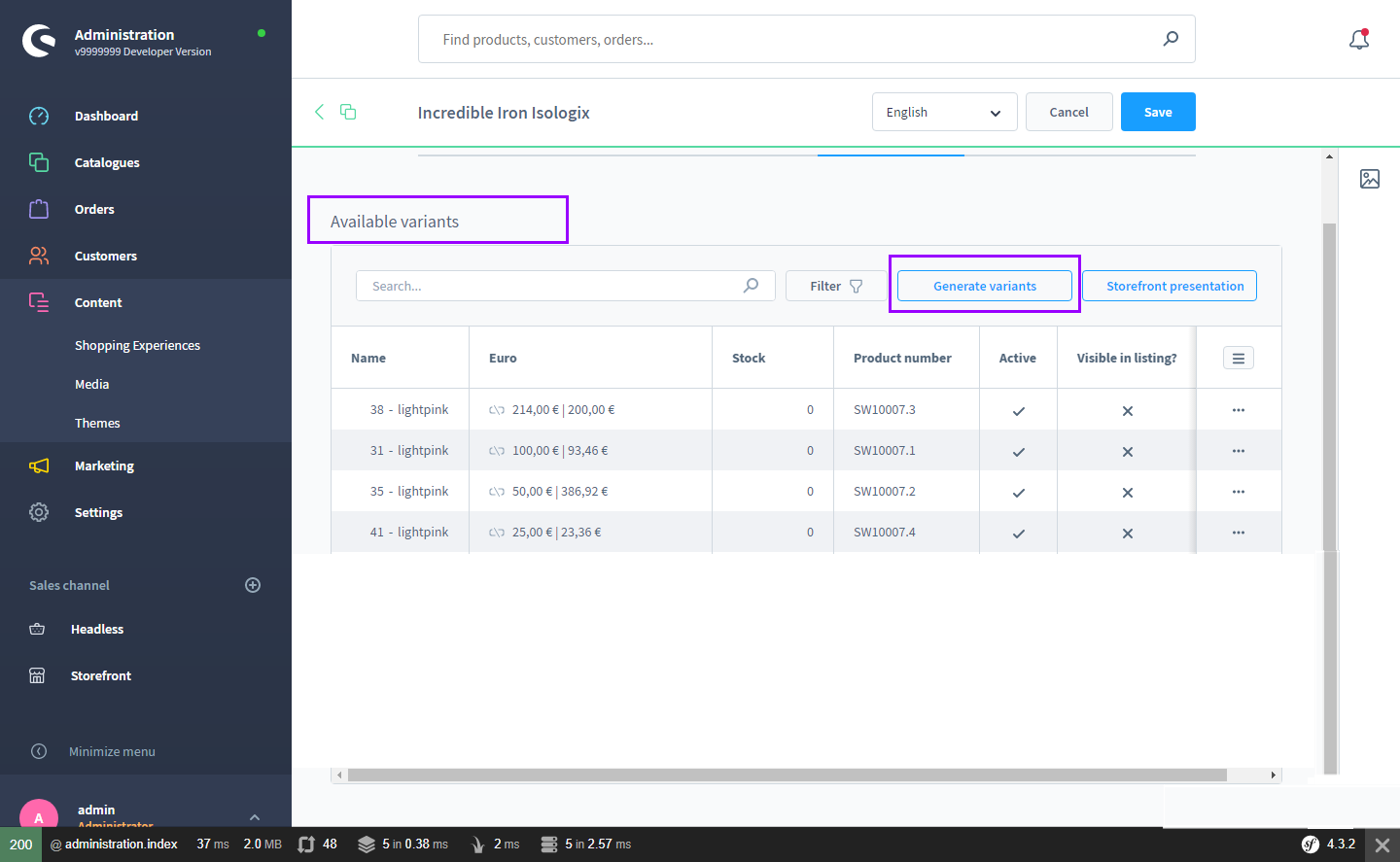Click the search magnifier in global search

pos(1171,39)
